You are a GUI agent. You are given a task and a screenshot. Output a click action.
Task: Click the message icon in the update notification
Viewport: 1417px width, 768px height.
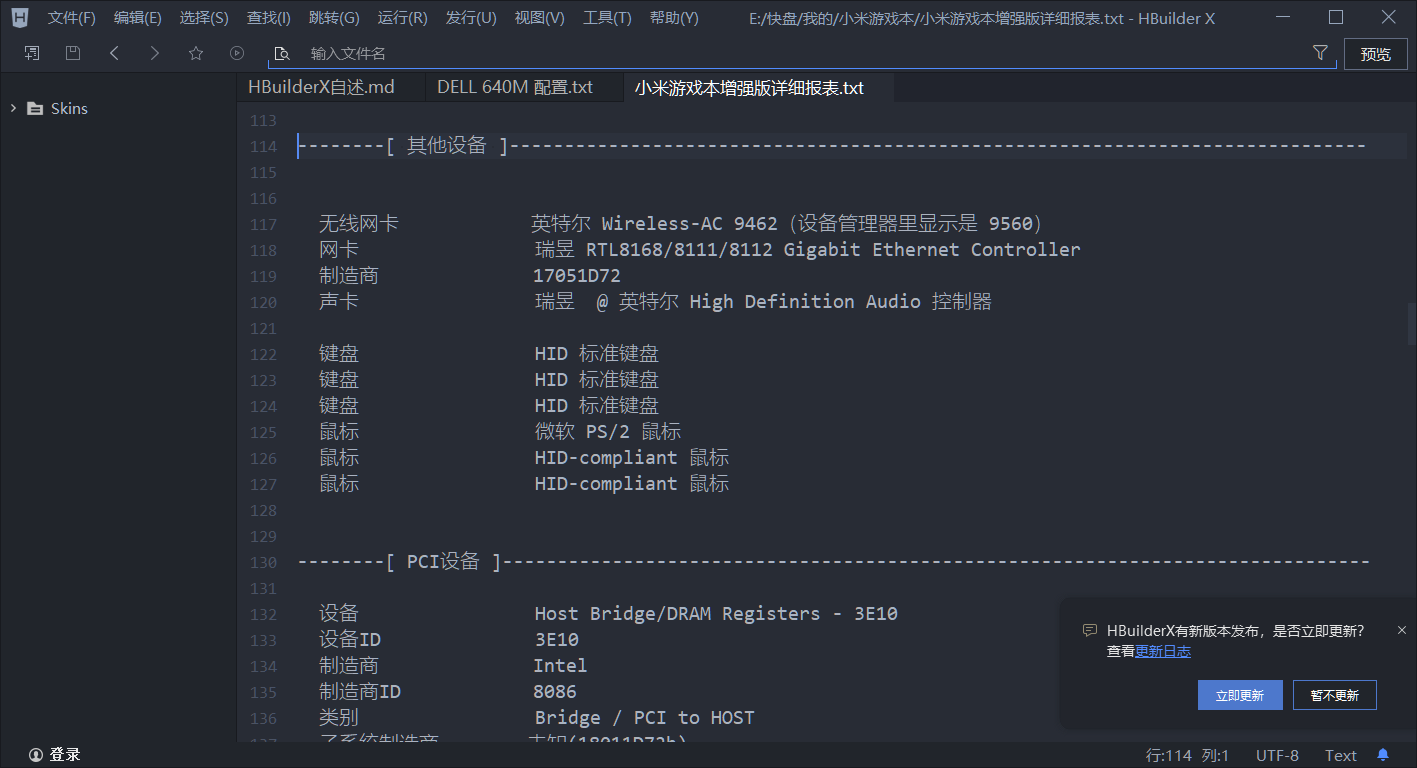(1090, 631)
